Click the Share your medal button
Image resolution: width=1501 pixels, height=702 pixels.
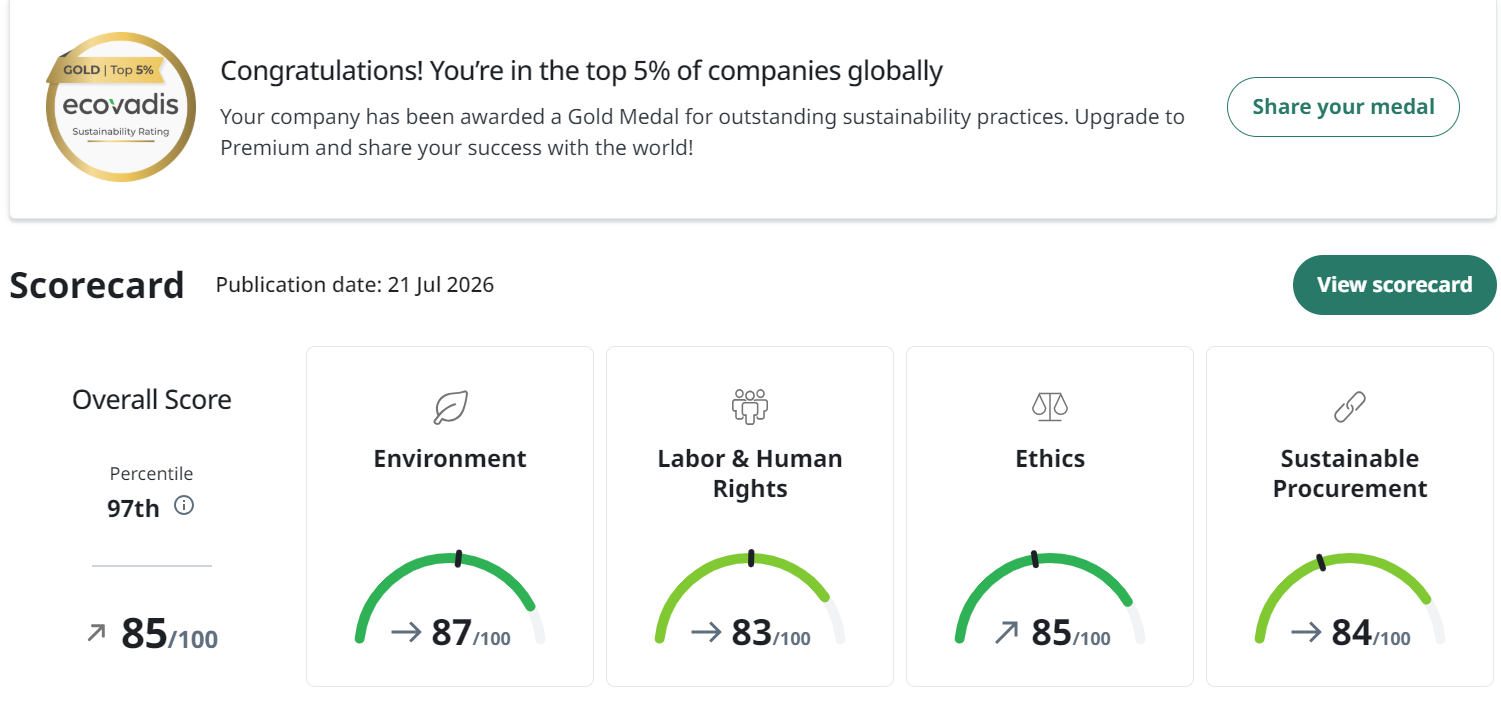click(x=1343, y=107)
